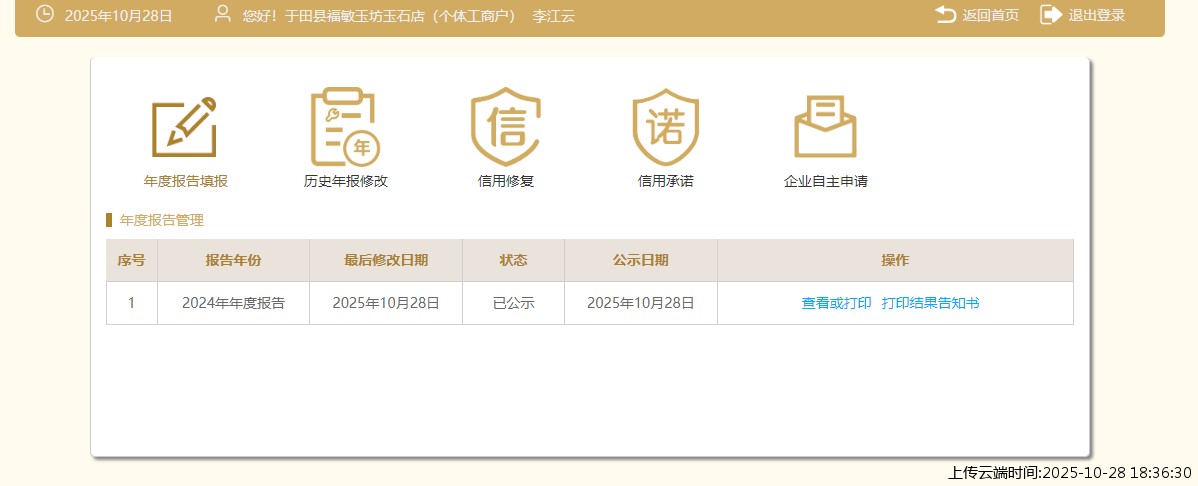Click the 2024年年度报告 table cell
The width and height of the screenshot is (1198, 486).
click(233, 303)
